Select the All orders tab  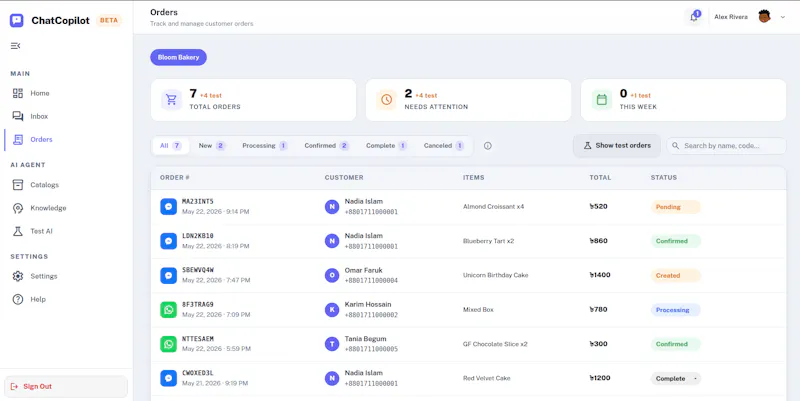tap(171, 146)
